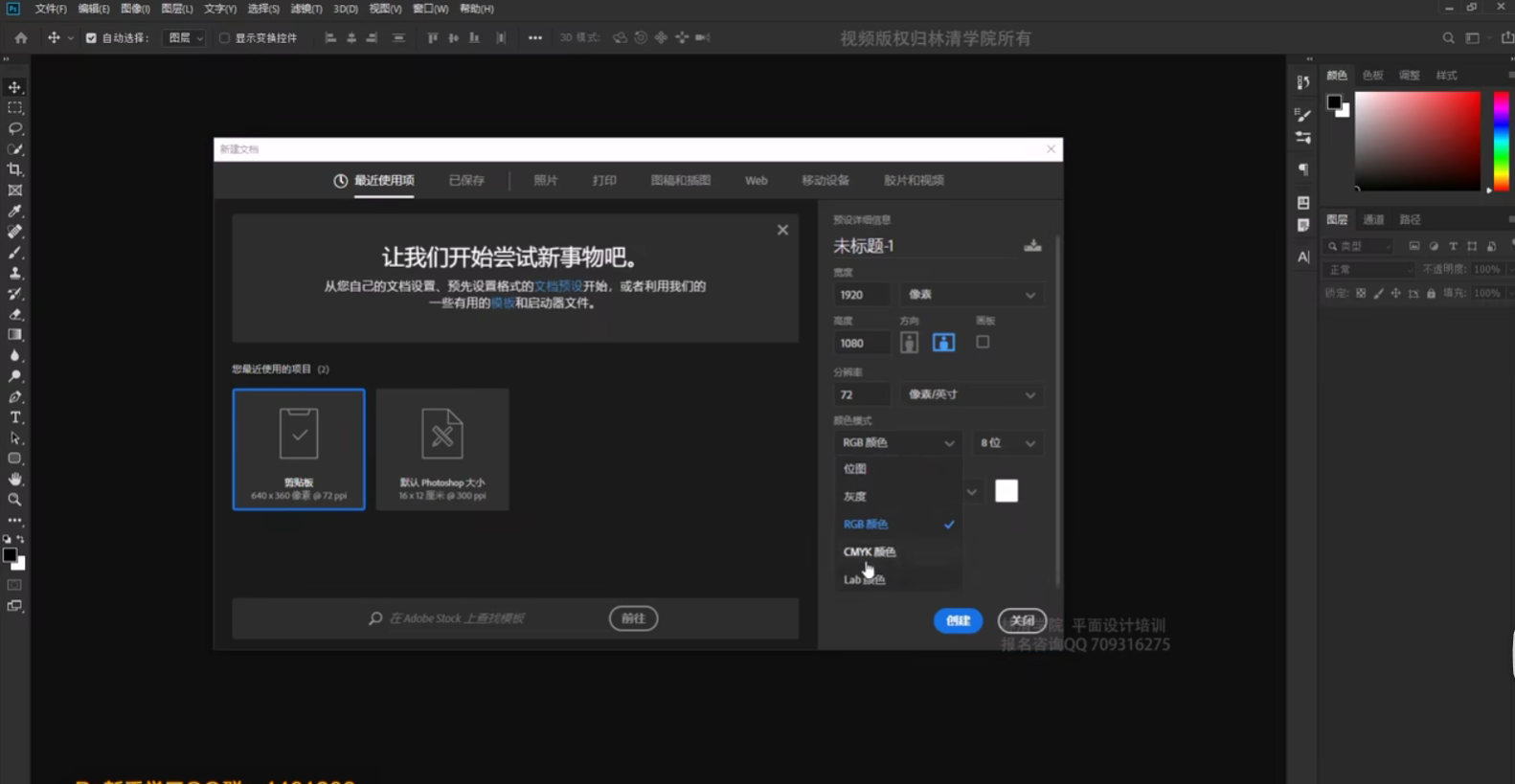
Task: Select the Lasso tool
Action: pos(15,128)
